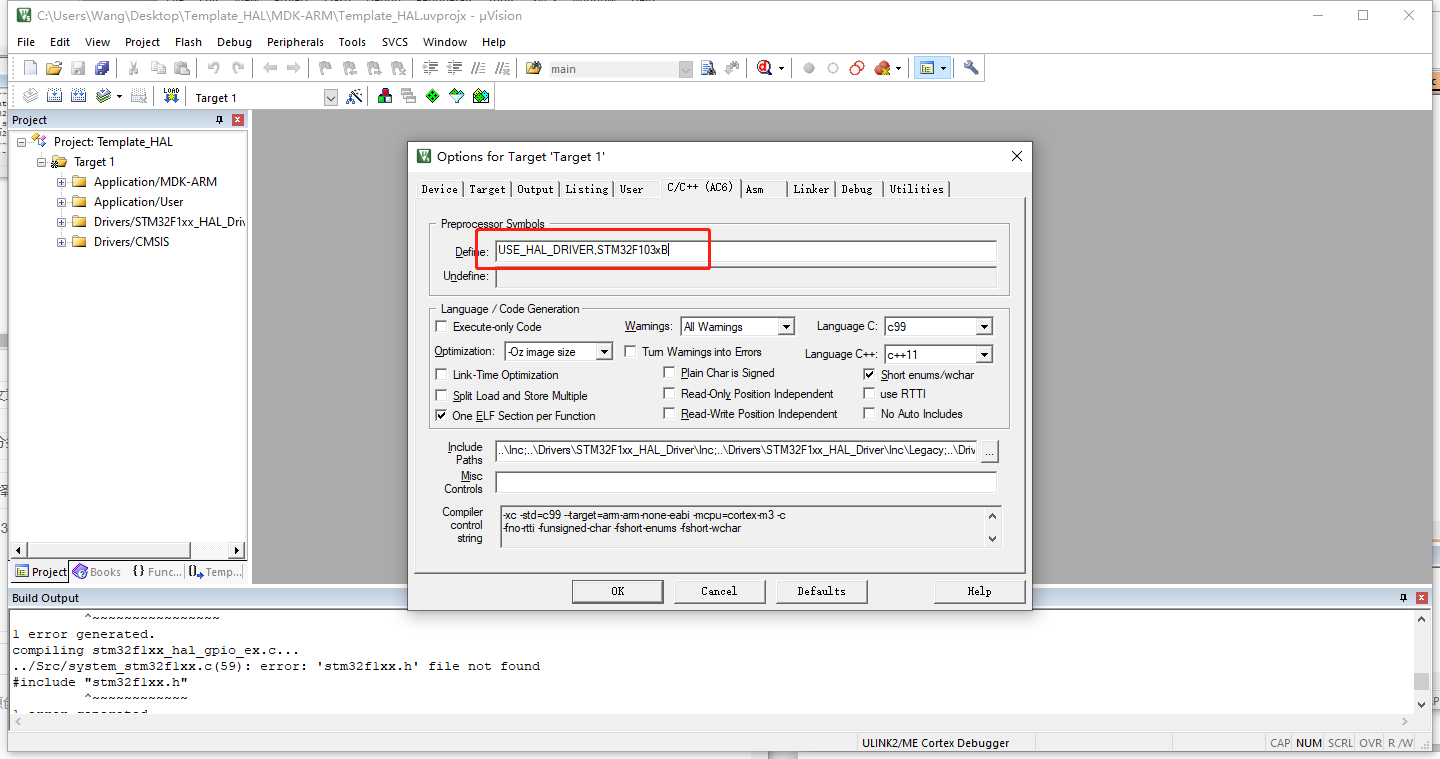Open the Flash menu
This screenshot has height=759, width=1440.
point(188,42)
